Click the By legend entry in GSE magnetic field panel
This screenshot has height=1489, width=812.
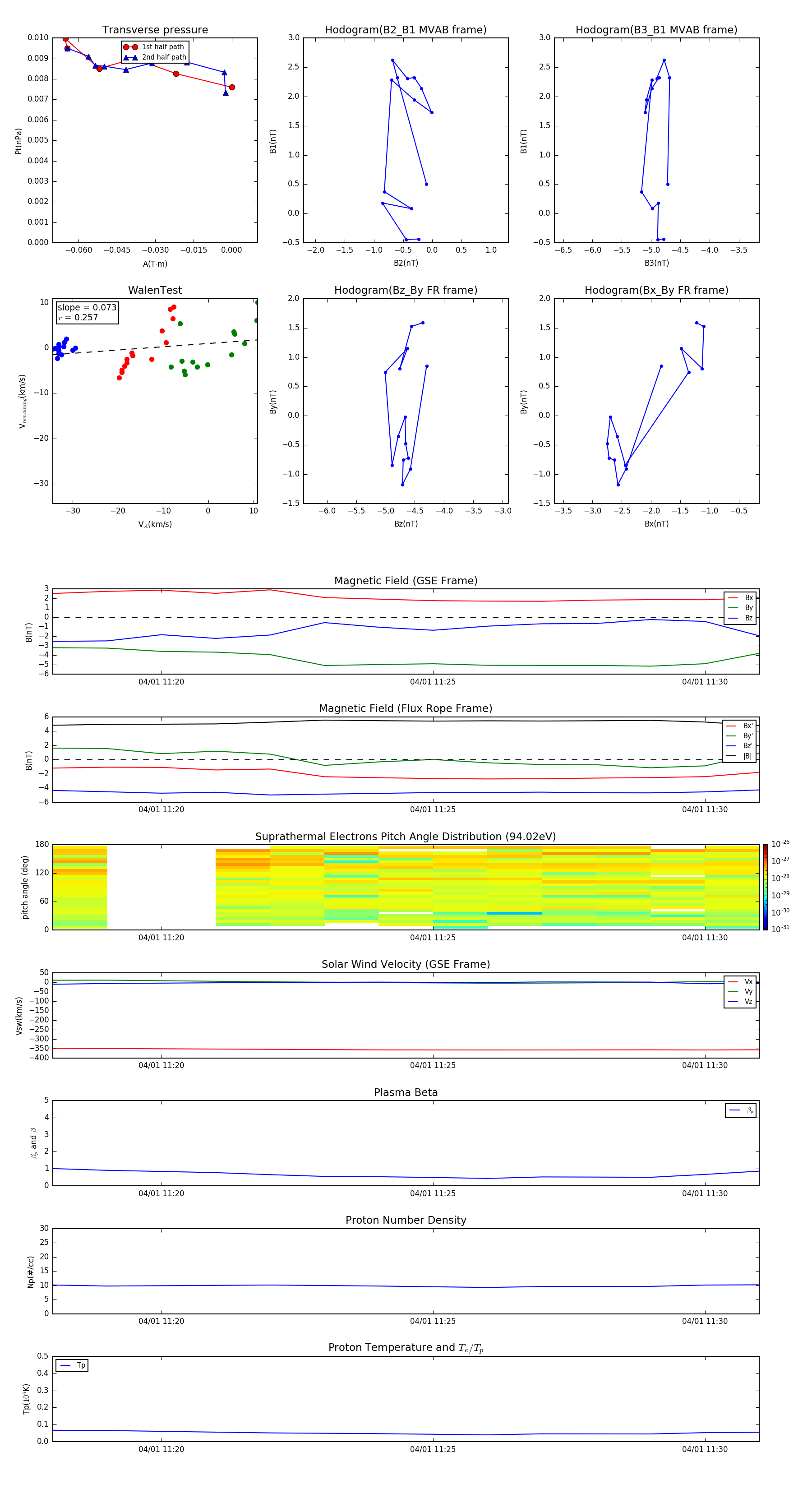coord(740,607)
